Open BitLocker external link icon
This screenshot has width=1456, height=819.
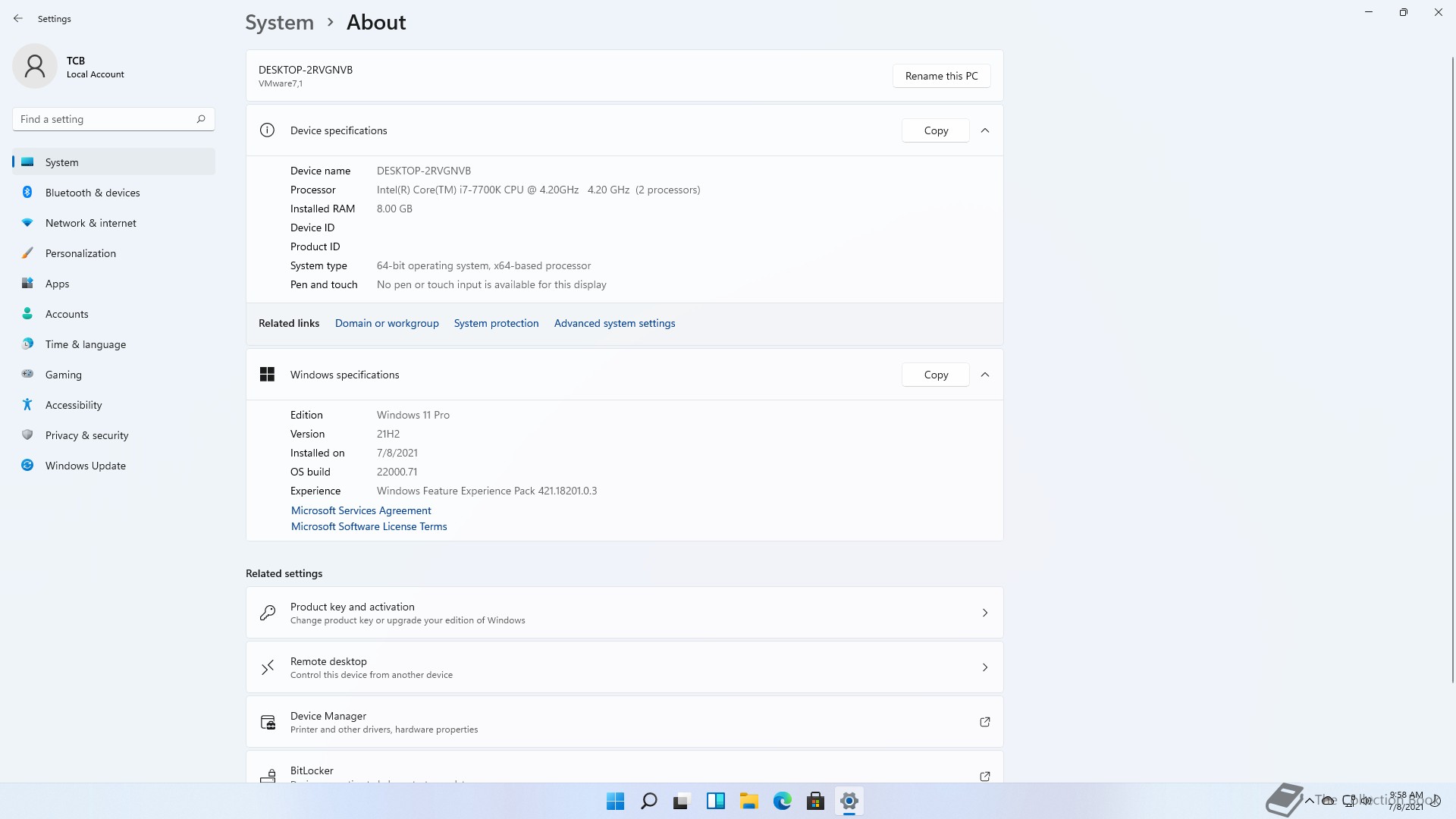tap(985, 776)
